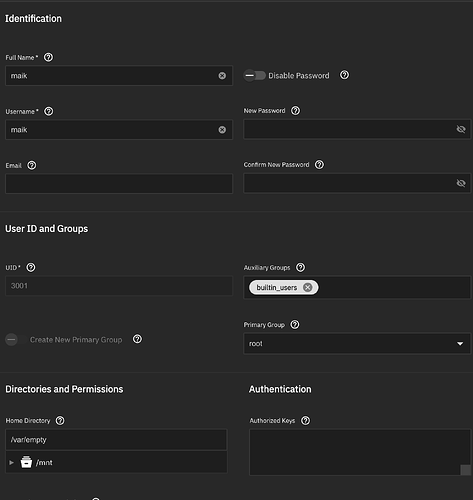Clear the Username field text

pos(222,130)
